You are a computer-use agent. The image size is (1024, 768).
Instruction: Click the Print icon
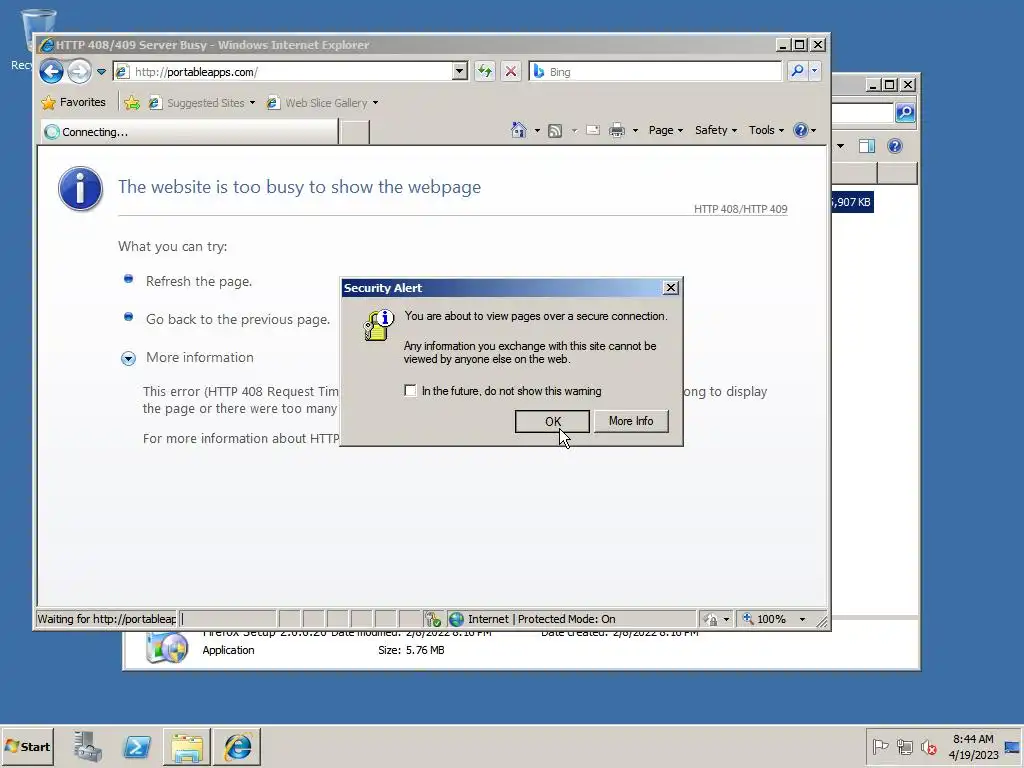pyautogui.click(x=617, y=131)
